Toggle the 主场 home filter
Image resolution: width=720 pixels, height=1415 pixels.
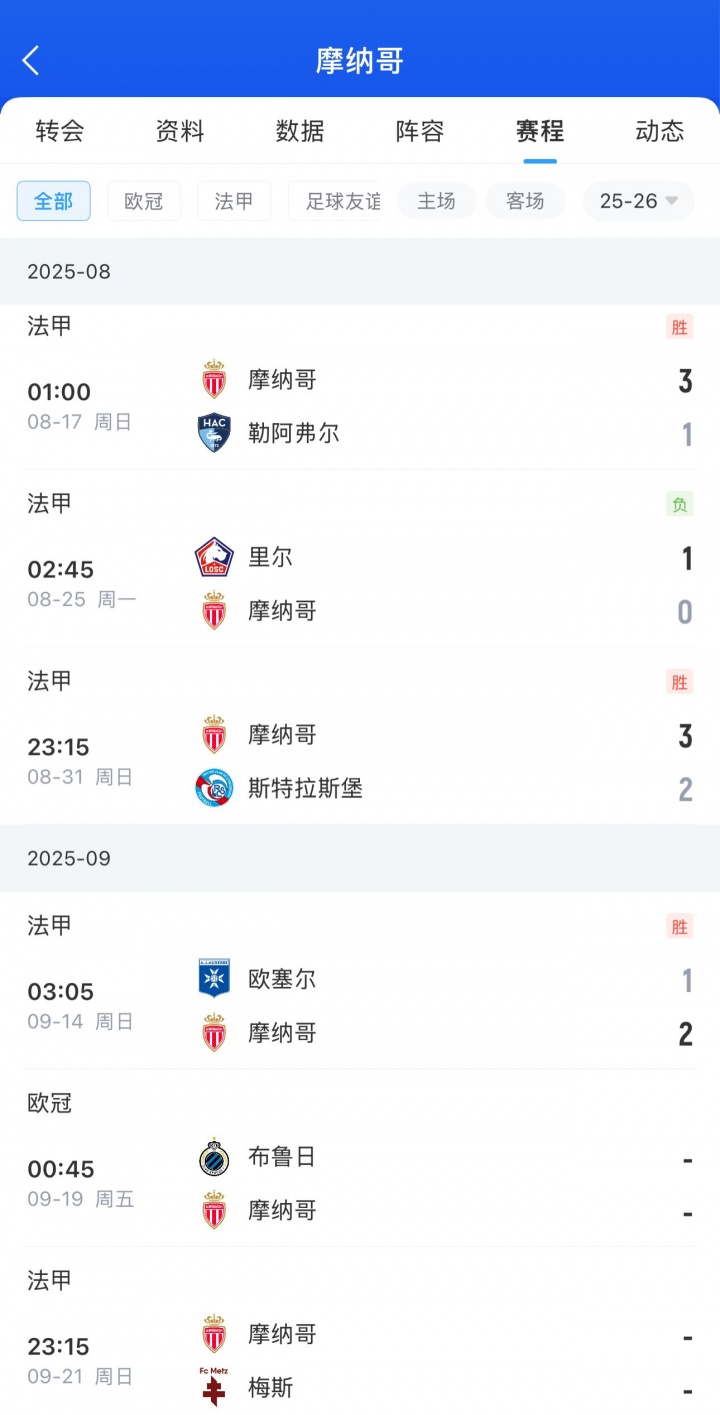[437, 201]
